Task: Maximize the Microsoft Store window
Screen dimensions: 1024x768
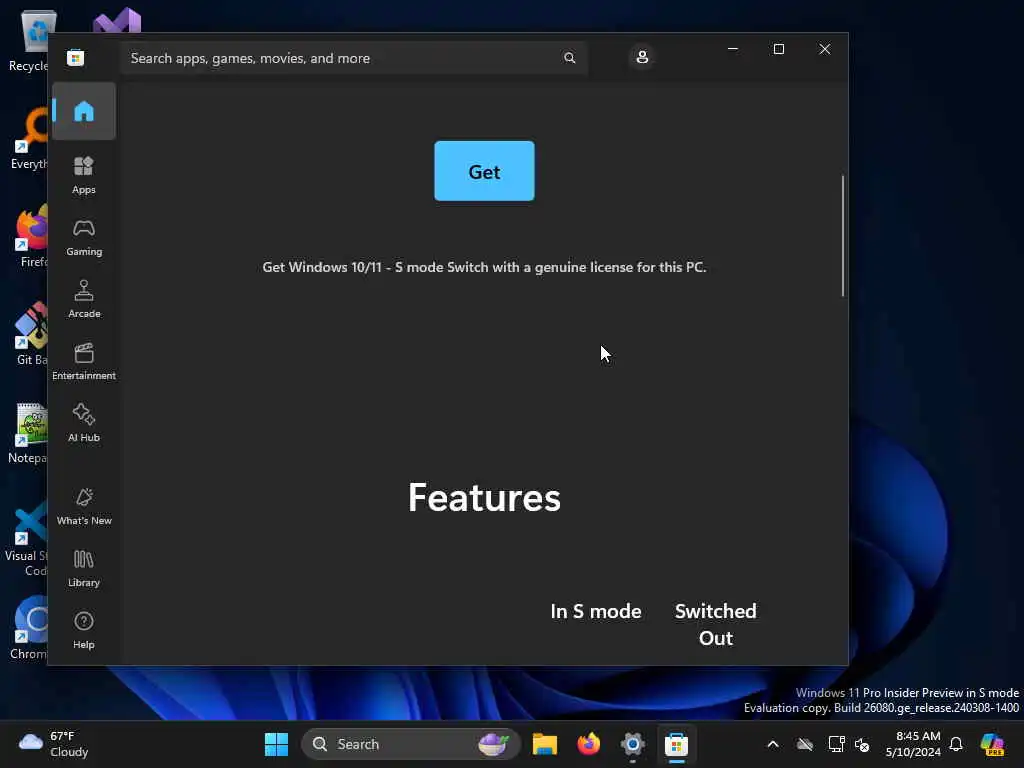Action: coord(778,49)
